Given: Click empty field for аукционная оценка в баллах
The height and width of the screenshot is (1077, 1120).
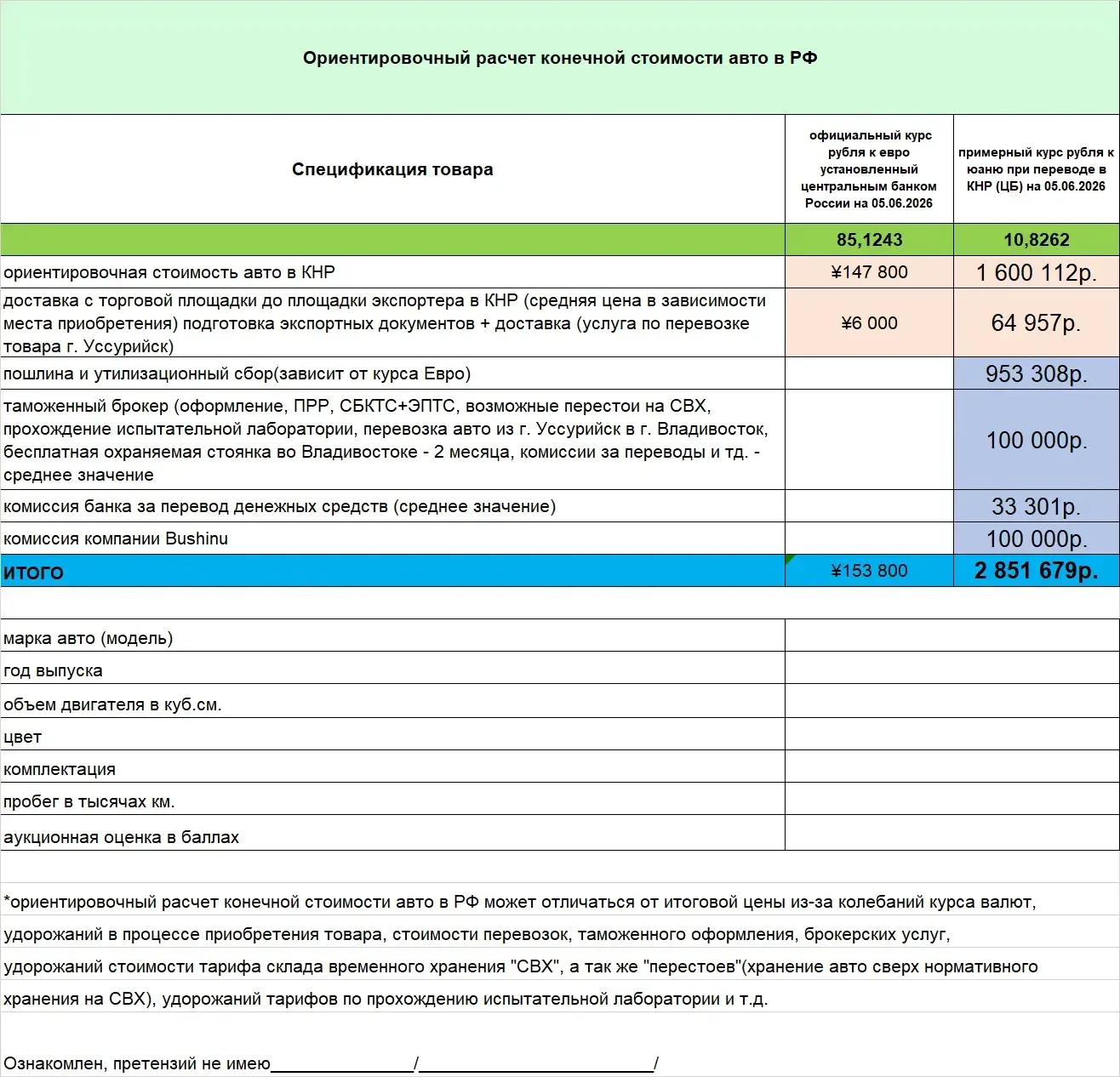Looking at the screenshot, I should pyautogui.click(x=952, y=833).
